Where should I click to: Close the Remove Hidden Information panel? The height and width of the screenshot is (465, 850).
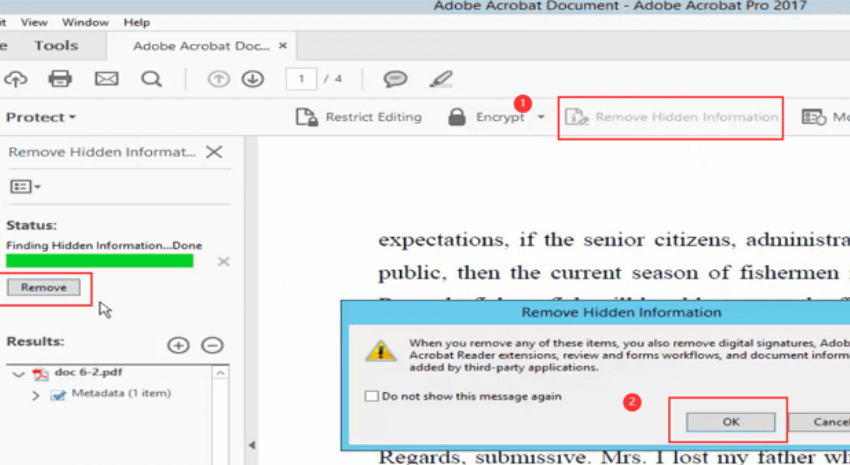point(214,152)
